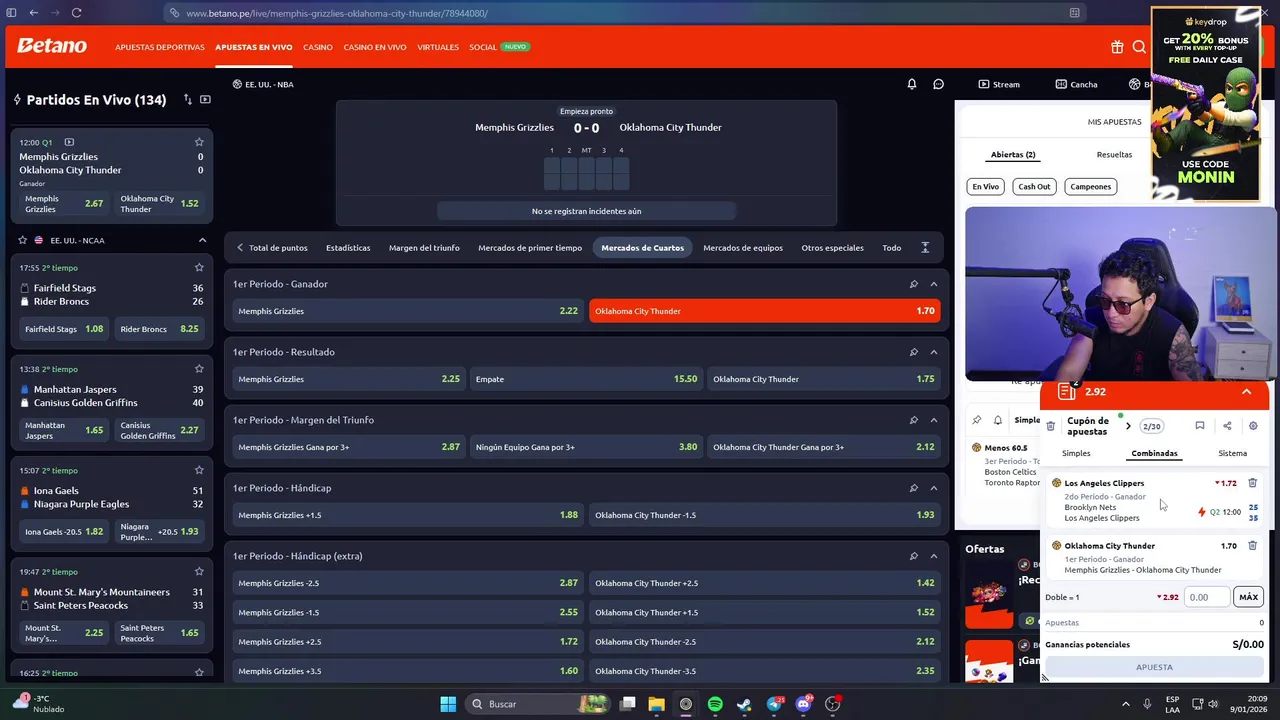Expand Cupón de apuestas with right chevron
This screenshot has width=1280, height=720.
click(x=1128, y=426)
